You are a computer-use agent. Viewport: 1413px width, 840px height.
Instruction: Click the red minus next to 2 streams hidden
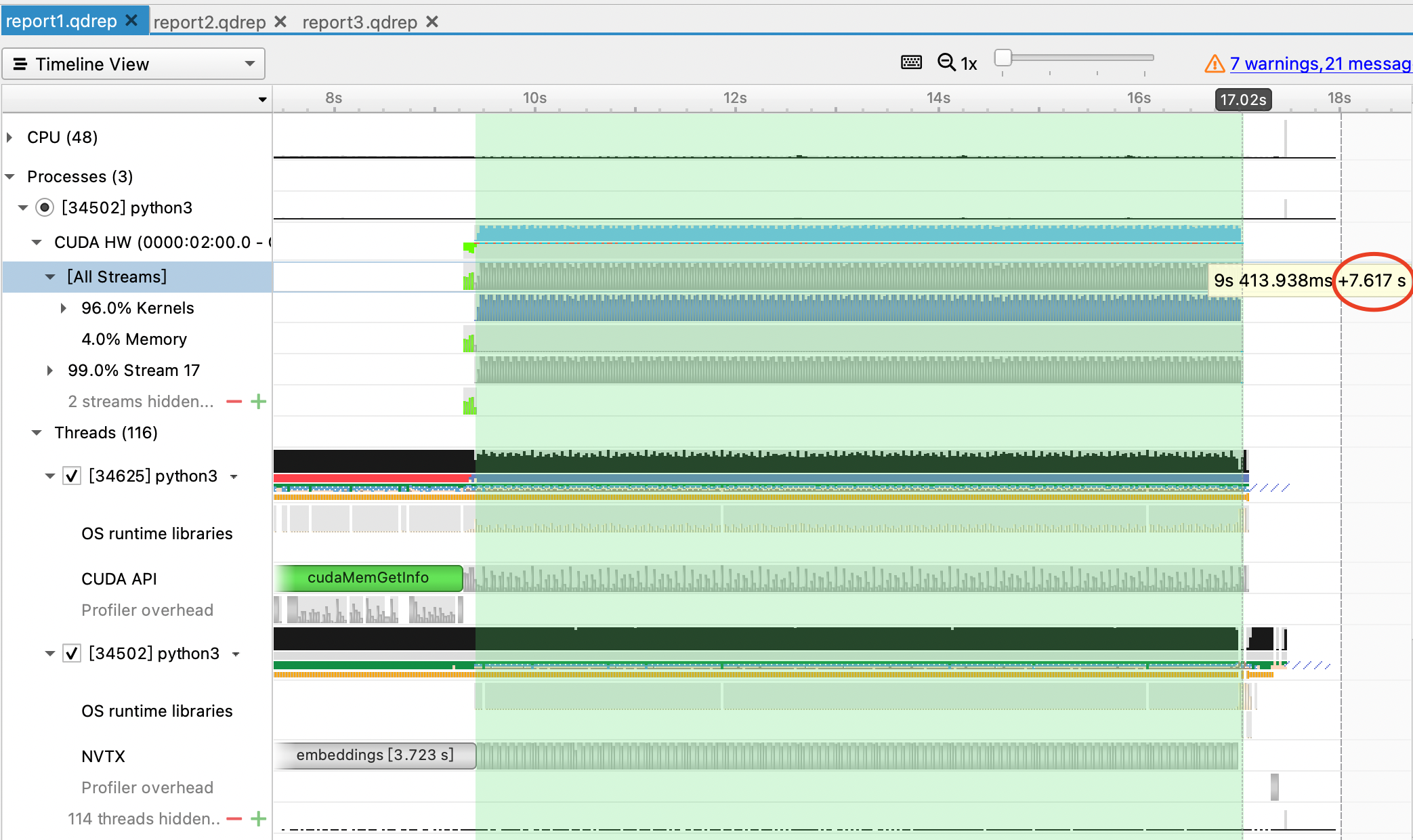click(x=232, y=401)
